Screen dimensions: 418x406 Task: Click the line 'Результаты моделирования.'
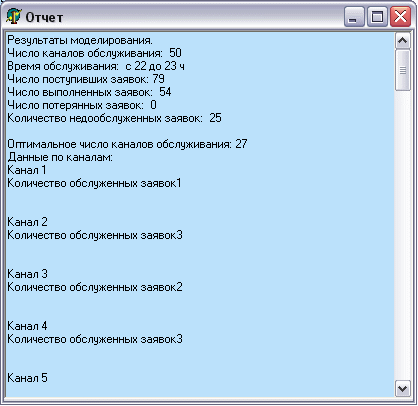[x=80, y=40]
